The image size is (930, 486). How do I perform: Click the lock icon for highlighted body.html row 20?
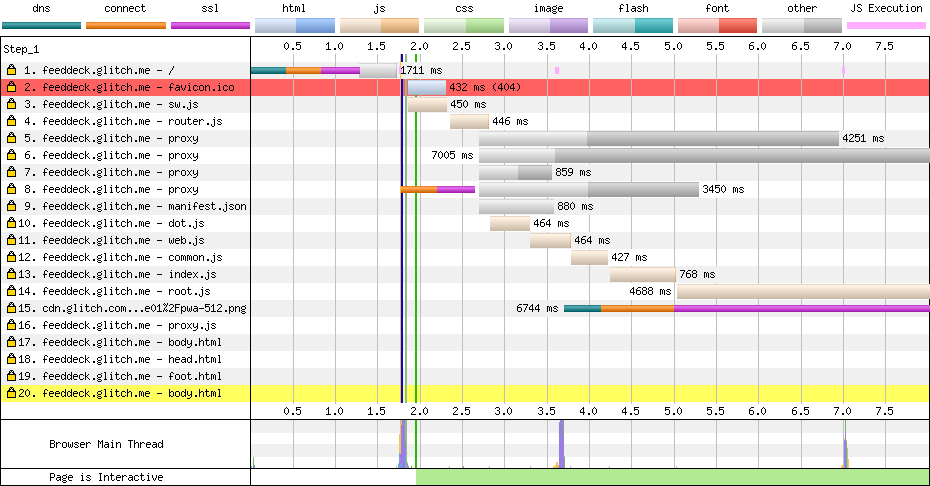12,394
